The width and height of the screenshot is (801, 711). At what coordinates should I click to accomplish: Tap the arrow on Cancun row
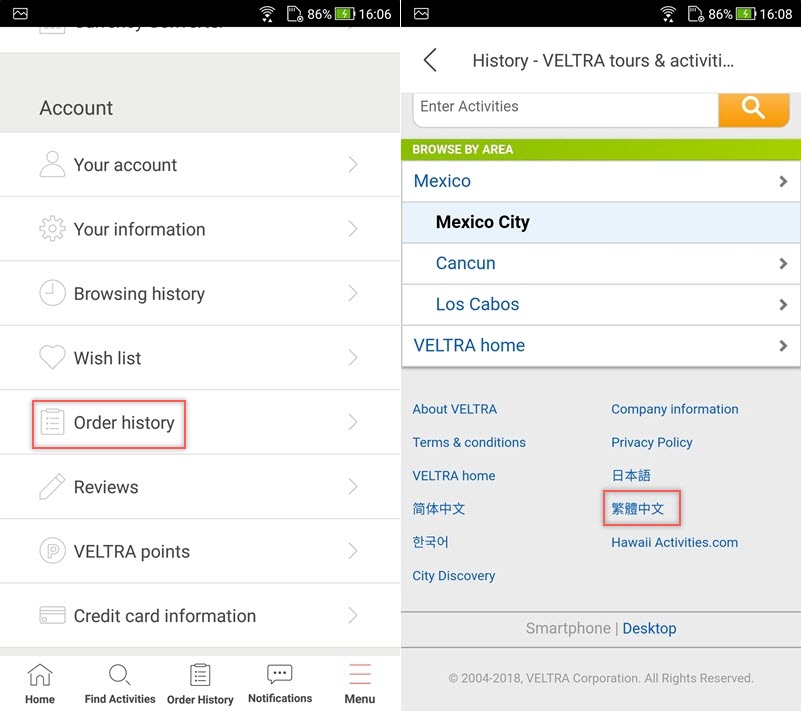click(783, 264)
